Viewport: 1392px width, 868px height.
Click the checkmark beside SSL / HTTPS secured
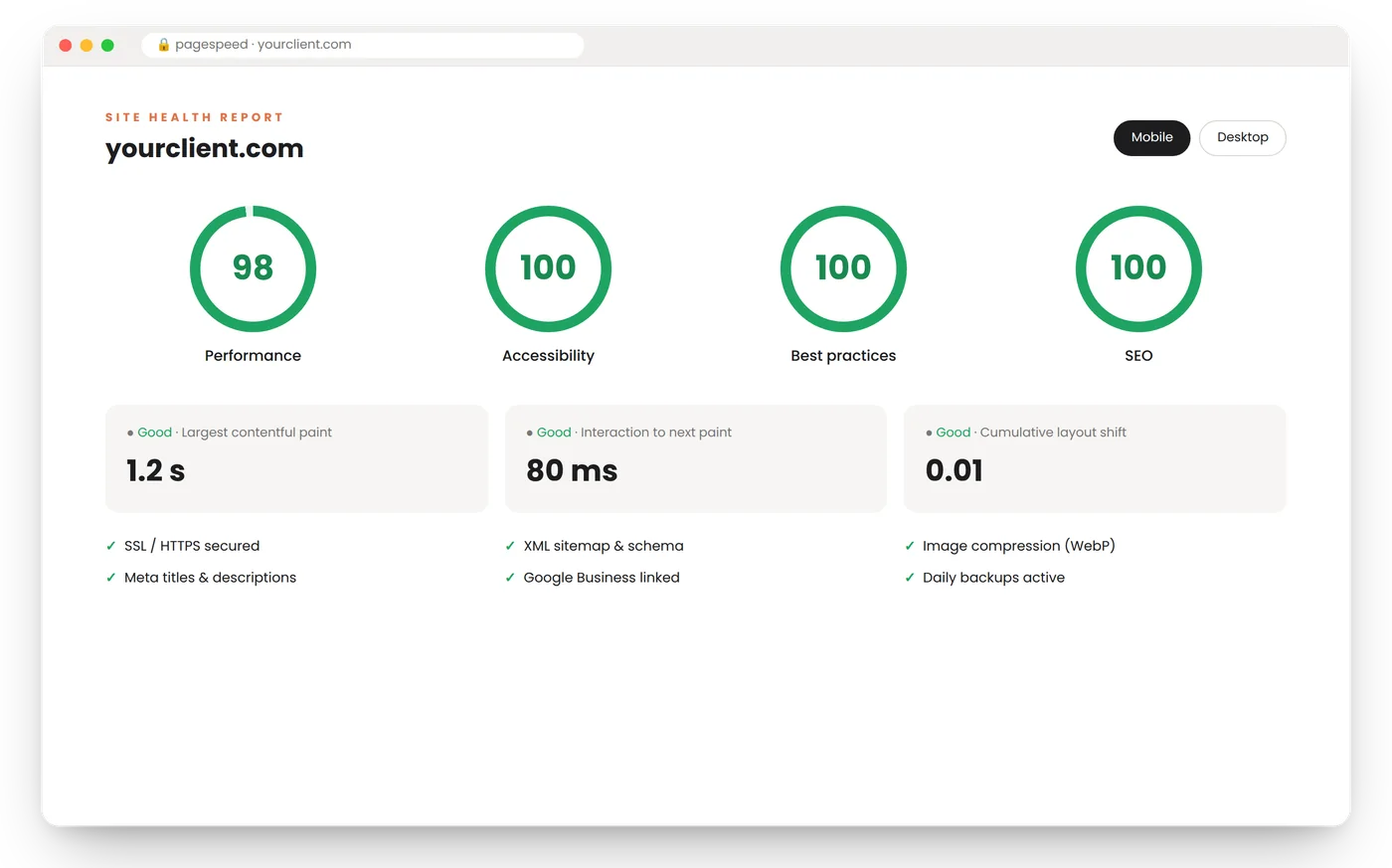pyautogui.click(x=111, y=546)
